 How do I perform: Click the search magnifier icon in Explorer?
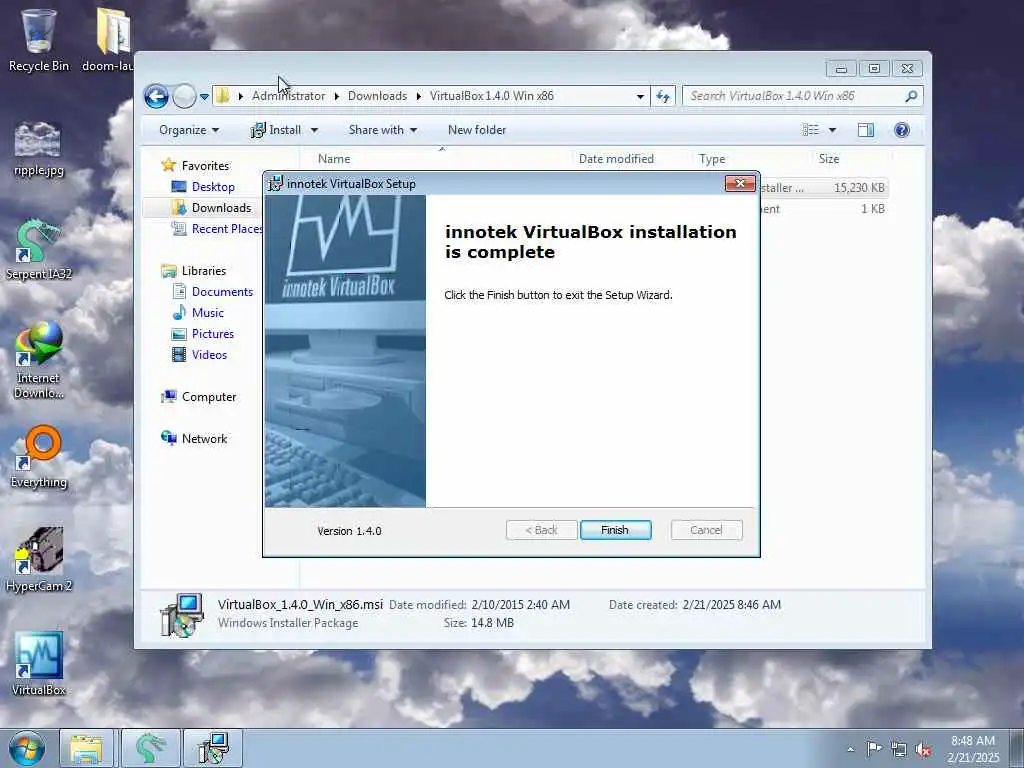coord(912,96)
